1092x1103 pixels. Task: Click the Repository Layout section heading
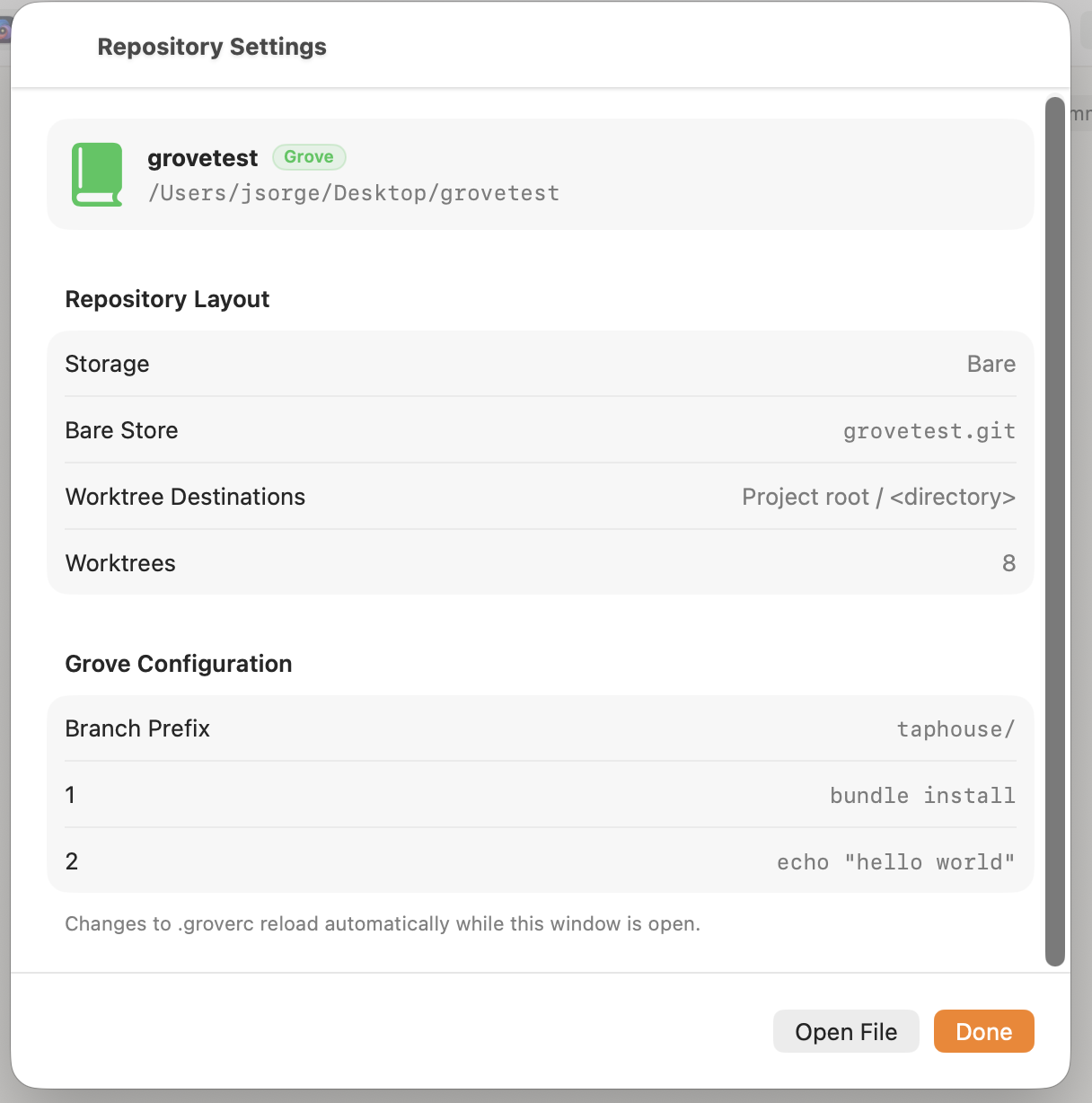[167, 299]
